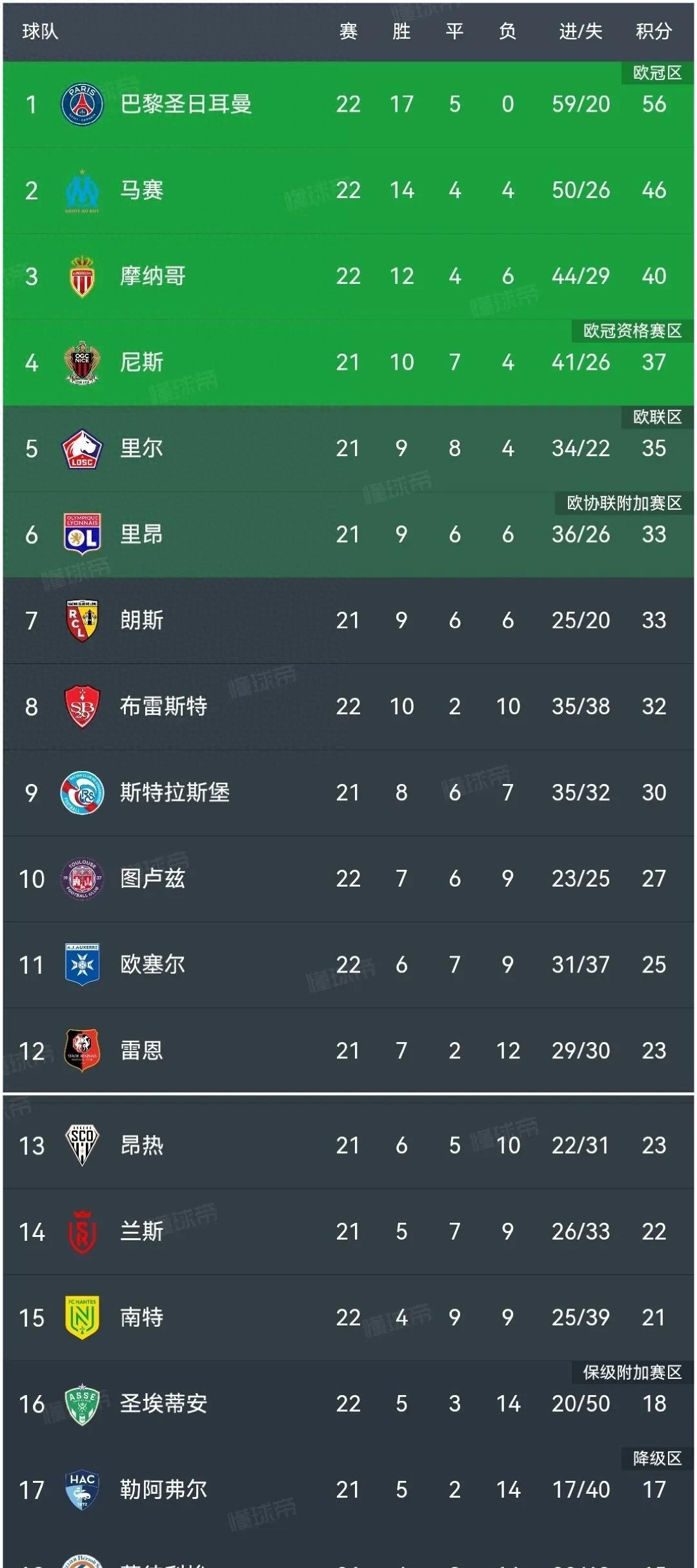The width and height of the screenshot is (697, 1568).
Task: Tap the Olympique Lyonnais OL badge
Action: point(82,534)
